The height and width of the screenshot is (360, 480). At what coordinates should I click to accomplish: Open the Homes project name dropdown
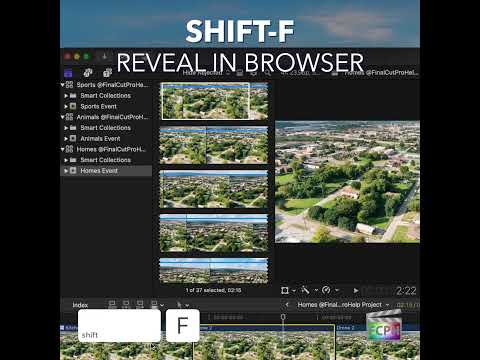(x=343, y=305)
